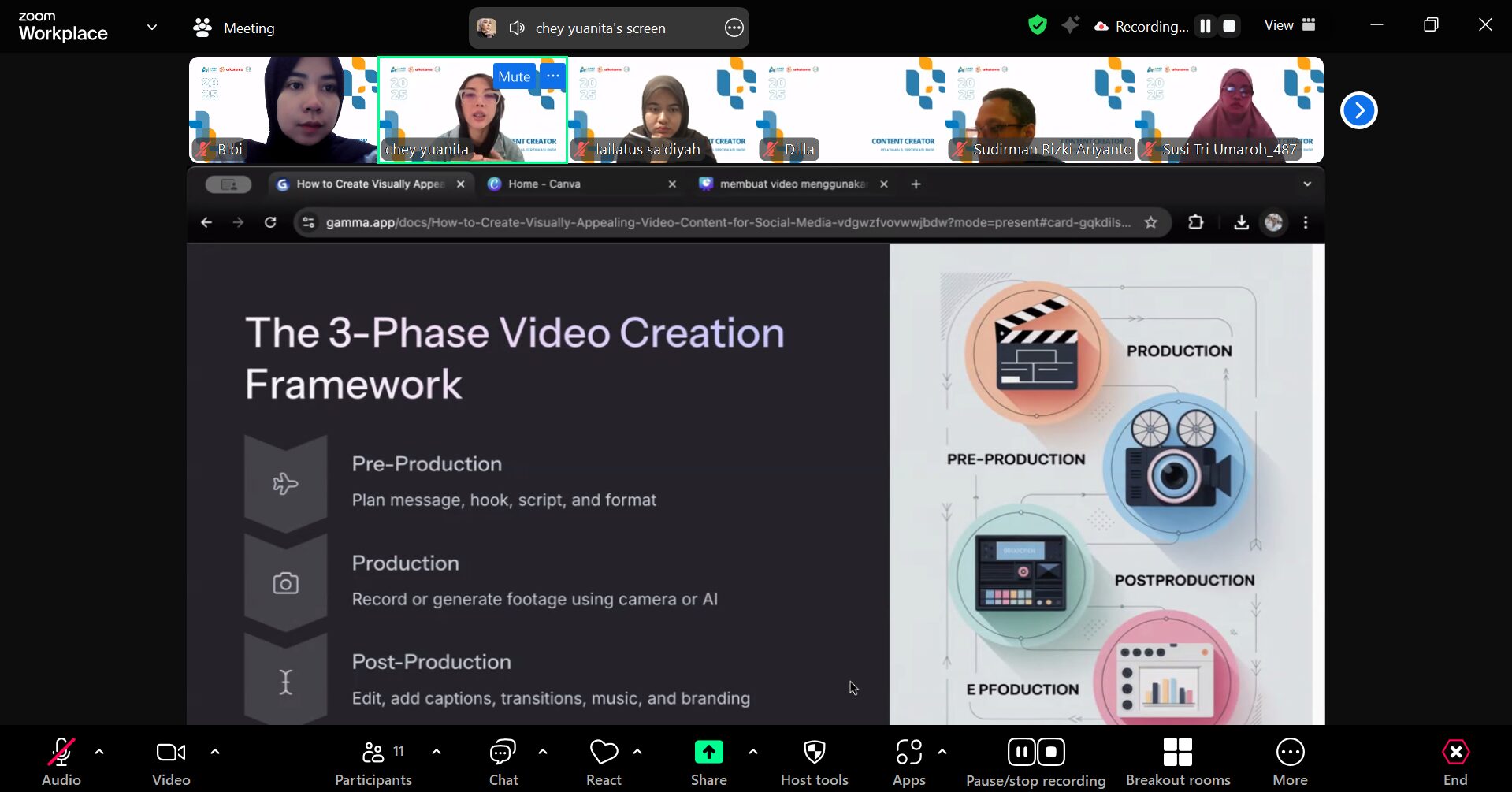Click the green Share screen icon
The image size is (1512, 792).
pyautogui.click(x=709, y=752)
